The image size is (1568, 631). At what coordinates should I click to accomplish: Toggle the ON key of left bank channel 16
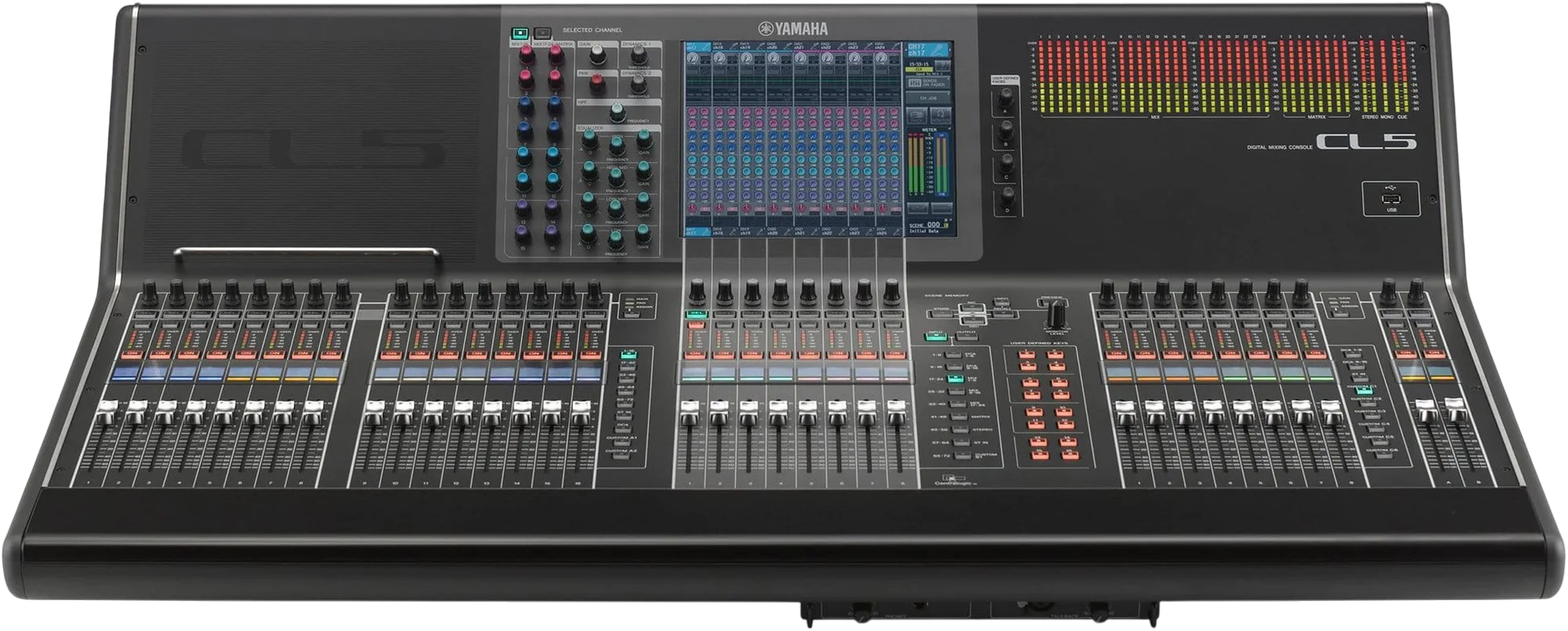coord(591,354)
